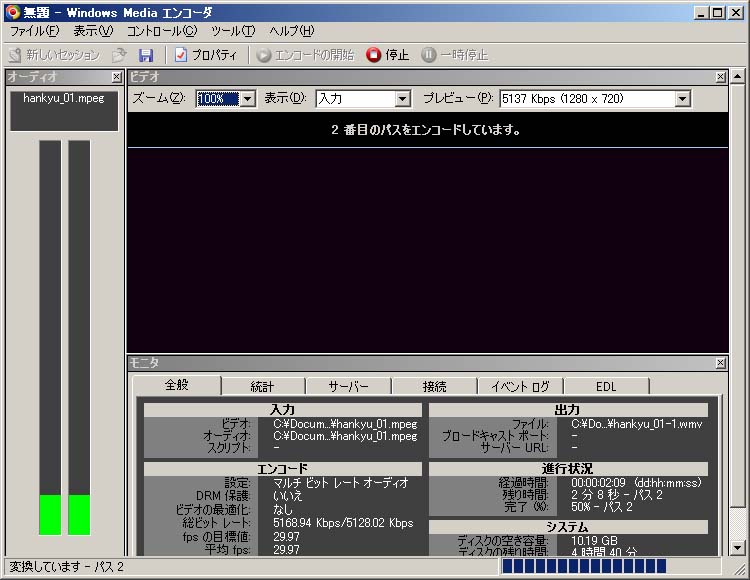Minimize the Windows Media Encoder window
750x580 pixels.
point(701,13)
